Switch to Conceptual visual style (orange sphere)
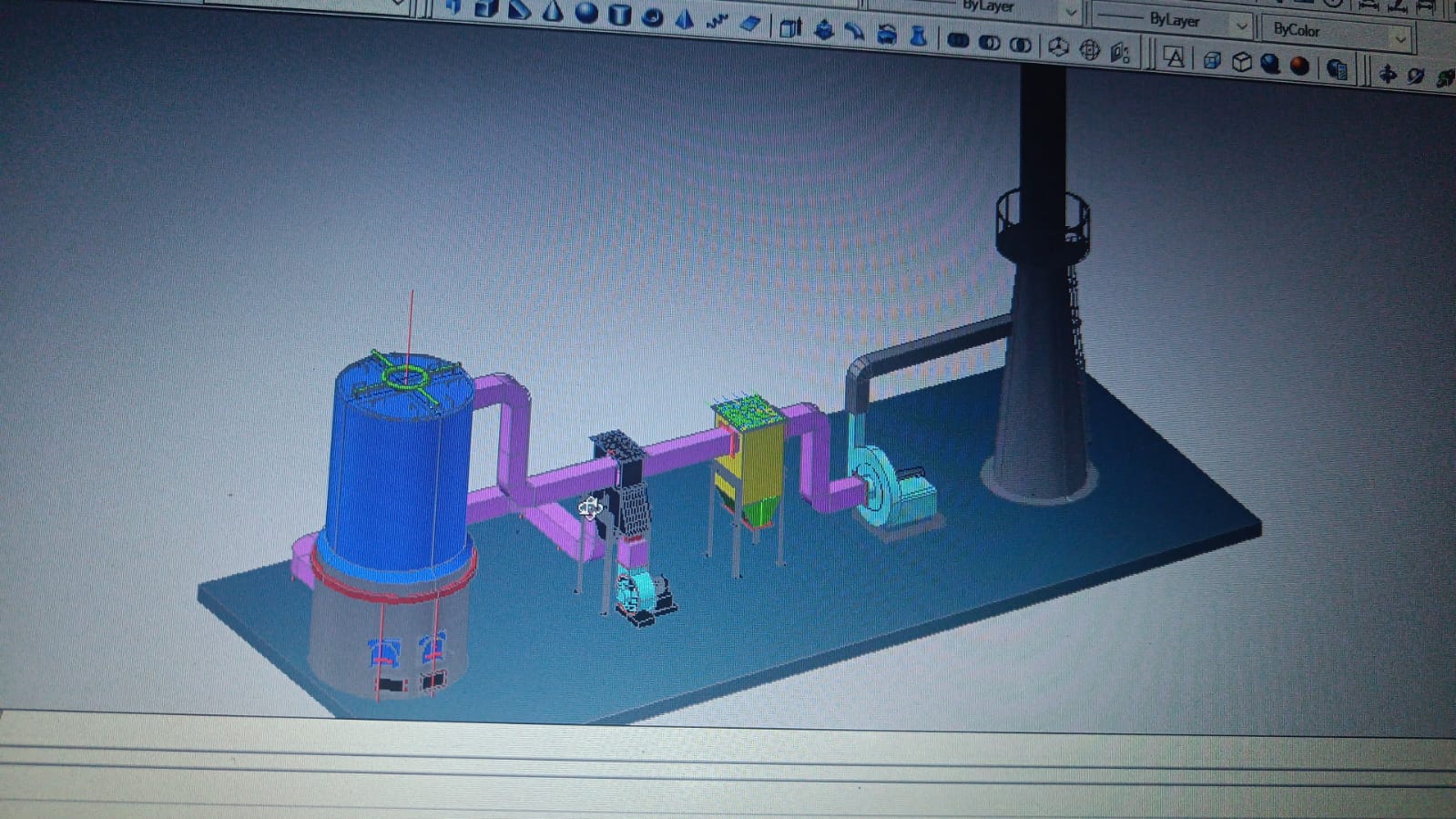Image resolution: width=1456 pixels, height=819 pixels. pyautogui.click(x=1300, y=66)
